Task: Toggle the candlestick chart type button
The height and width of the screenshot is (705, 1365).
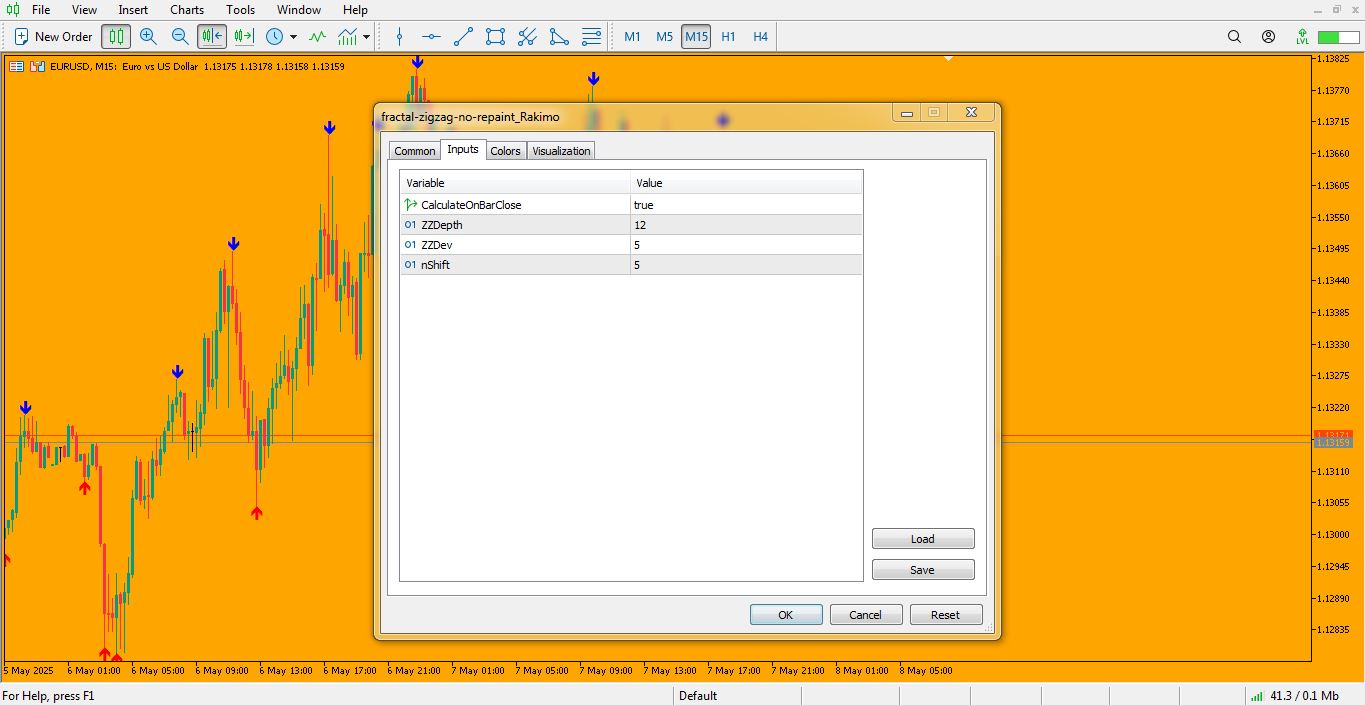Action: [x=116, y=37]
